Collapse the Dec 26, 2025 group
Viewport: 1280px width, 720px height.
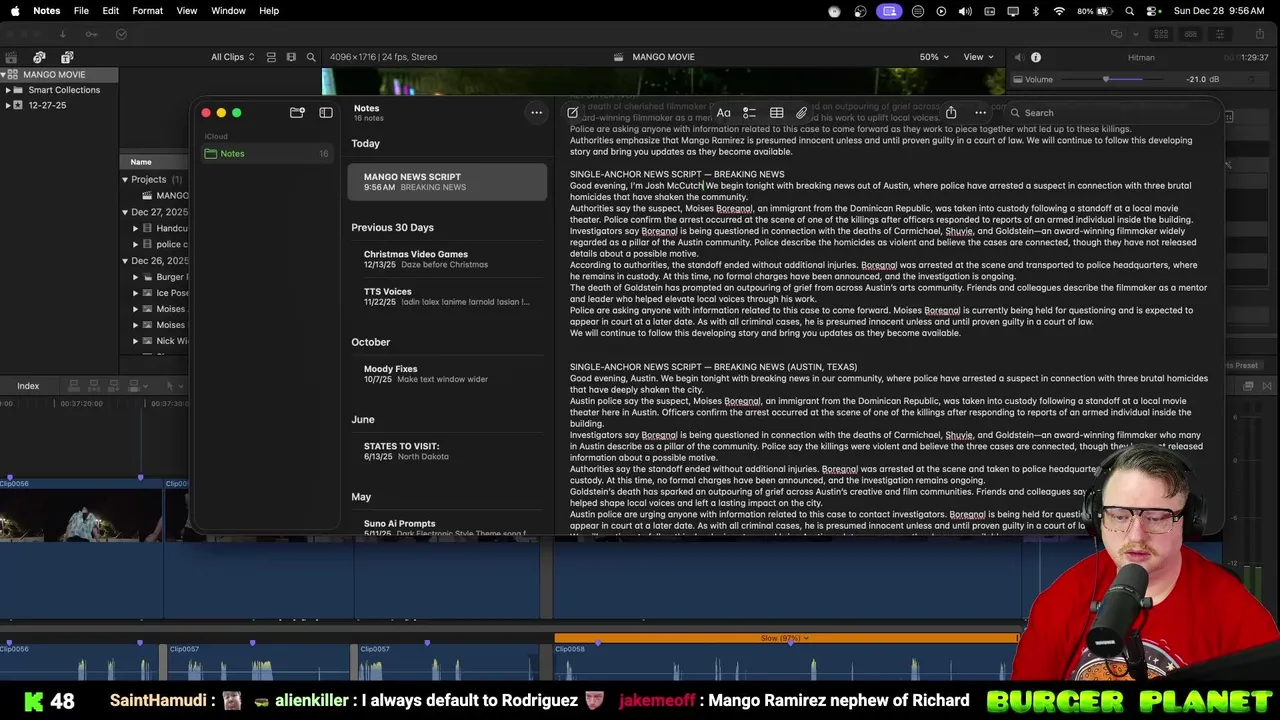pos(125,260)
